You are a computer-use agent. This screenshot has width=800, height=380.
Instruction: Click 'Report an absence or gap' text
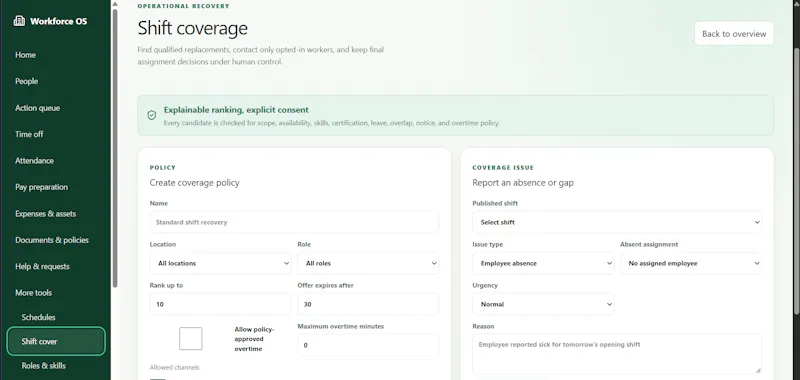tap(523, 183)
